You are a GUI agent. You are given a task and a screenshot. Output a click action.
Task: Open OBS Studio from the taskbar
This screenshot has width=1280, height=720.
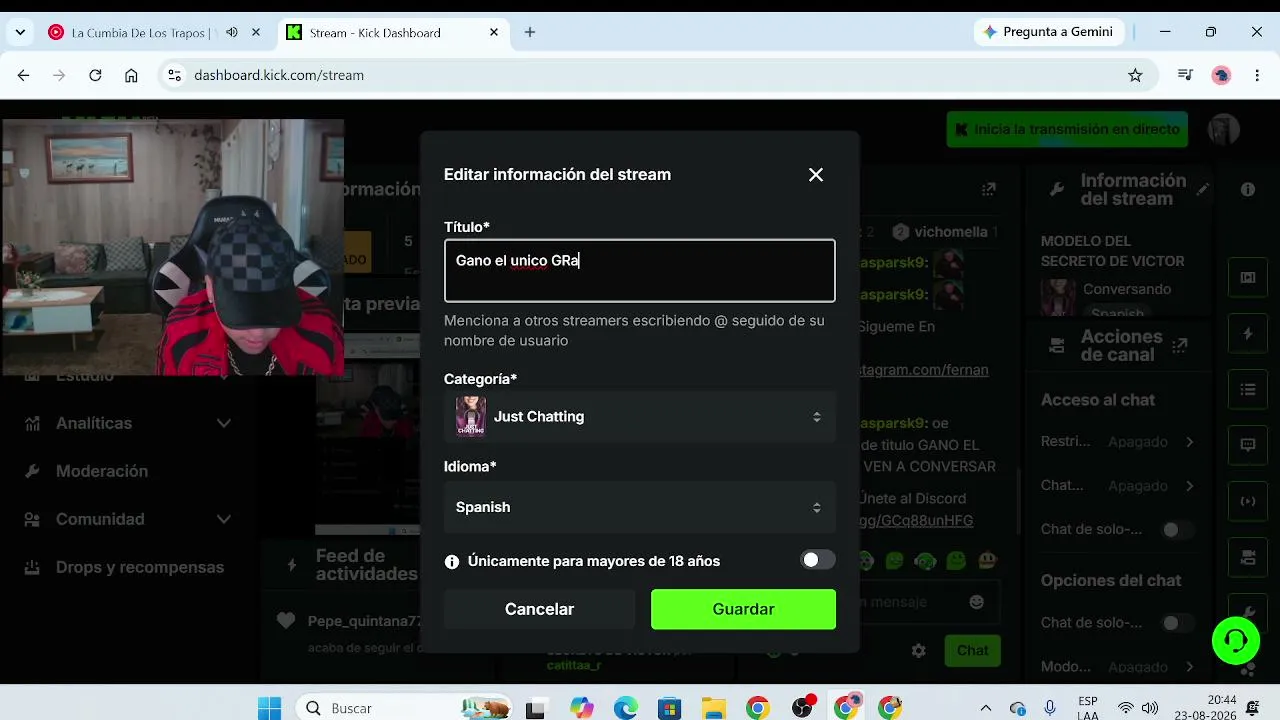click(802, 708)
